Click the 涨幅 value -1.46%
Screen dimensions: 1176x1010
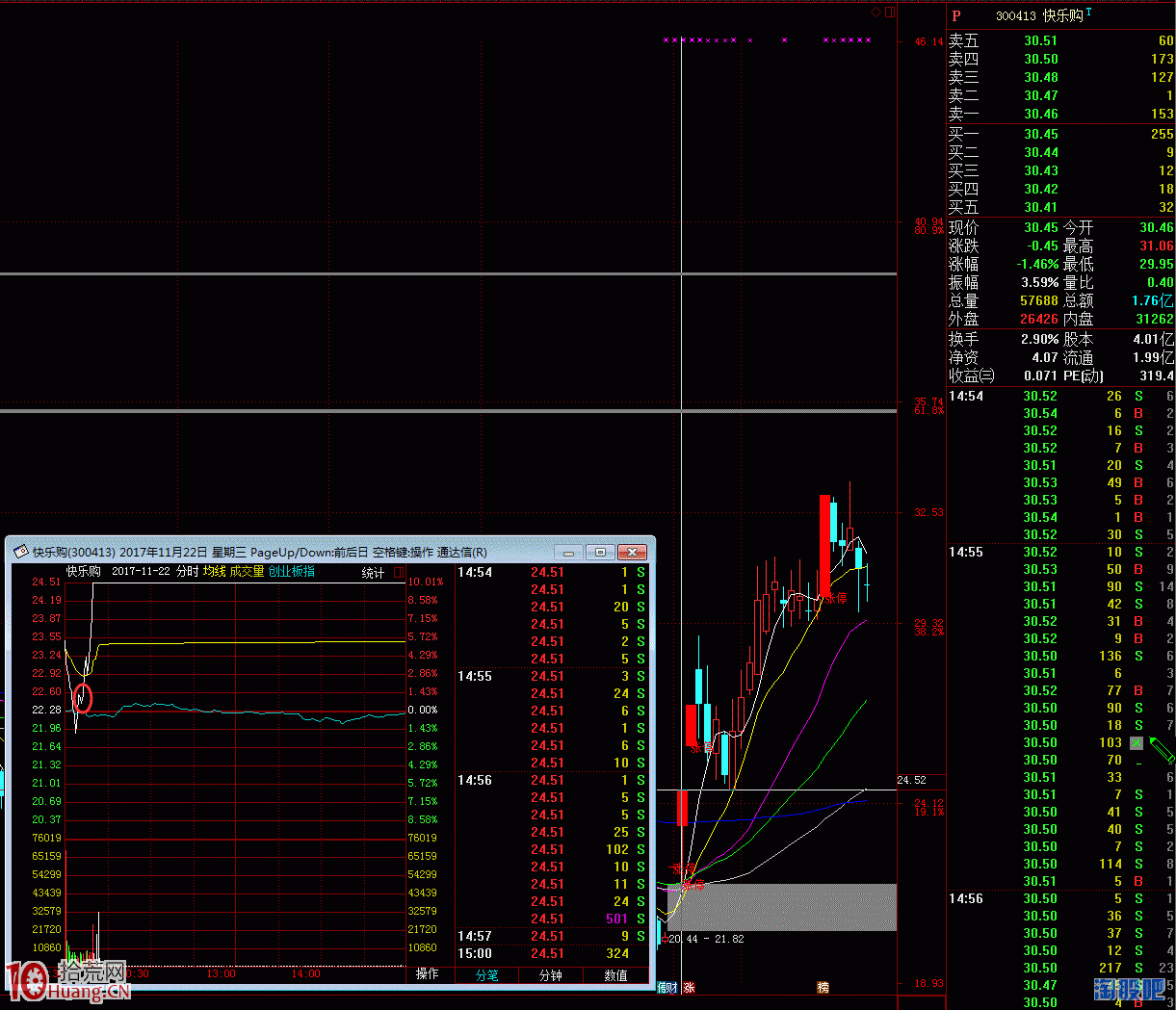(1038, 264)
